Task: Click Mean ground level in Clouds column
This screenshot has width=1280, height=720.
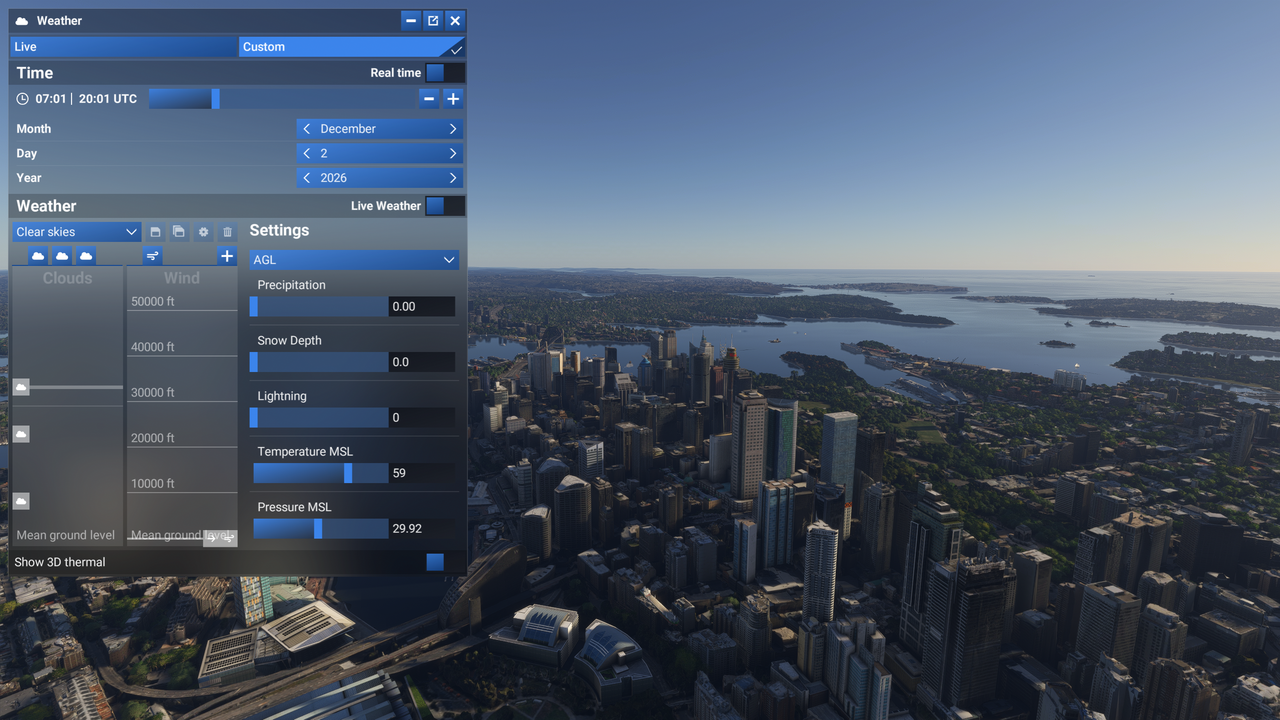Action: (66, 535)
